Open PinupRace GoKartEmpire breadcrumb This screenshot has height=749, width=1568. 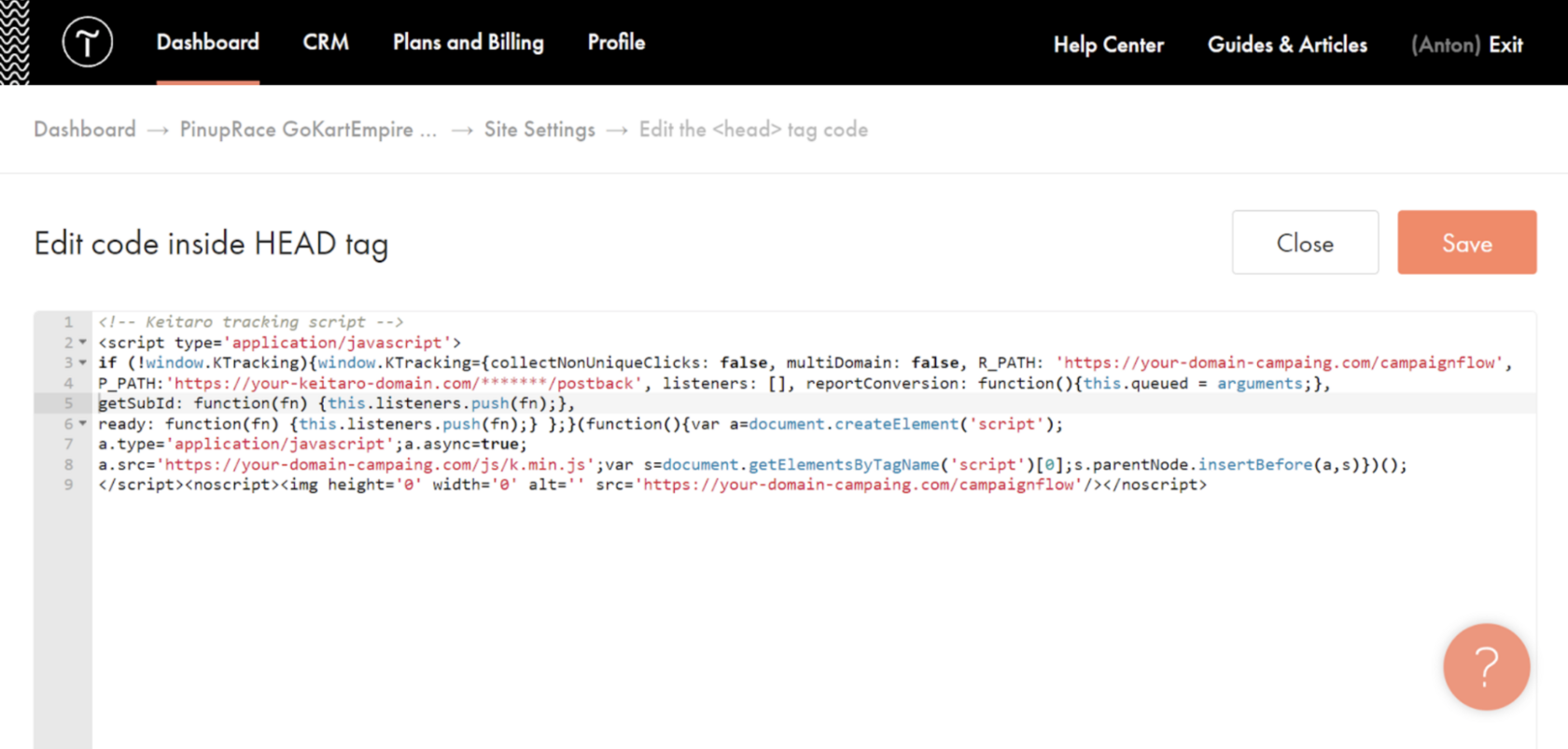[x=308, y=129]
